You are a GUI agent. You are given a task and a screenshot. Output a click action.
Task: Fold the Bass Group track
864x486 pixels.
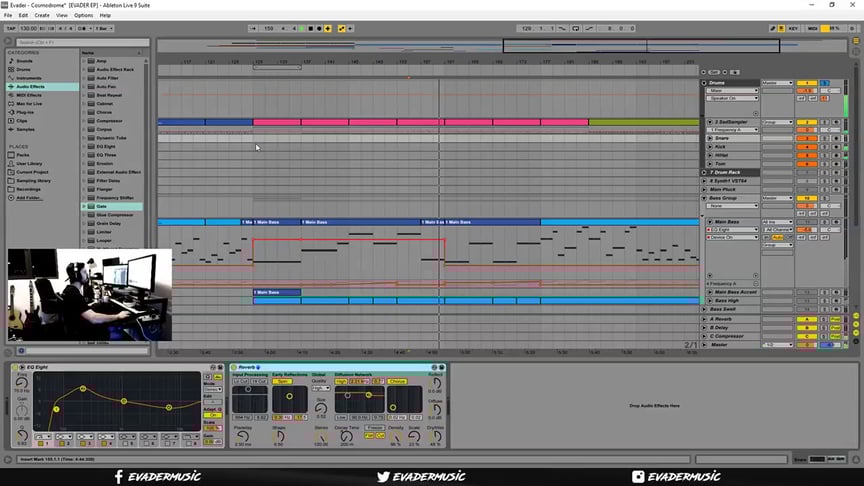pos(704,198)
